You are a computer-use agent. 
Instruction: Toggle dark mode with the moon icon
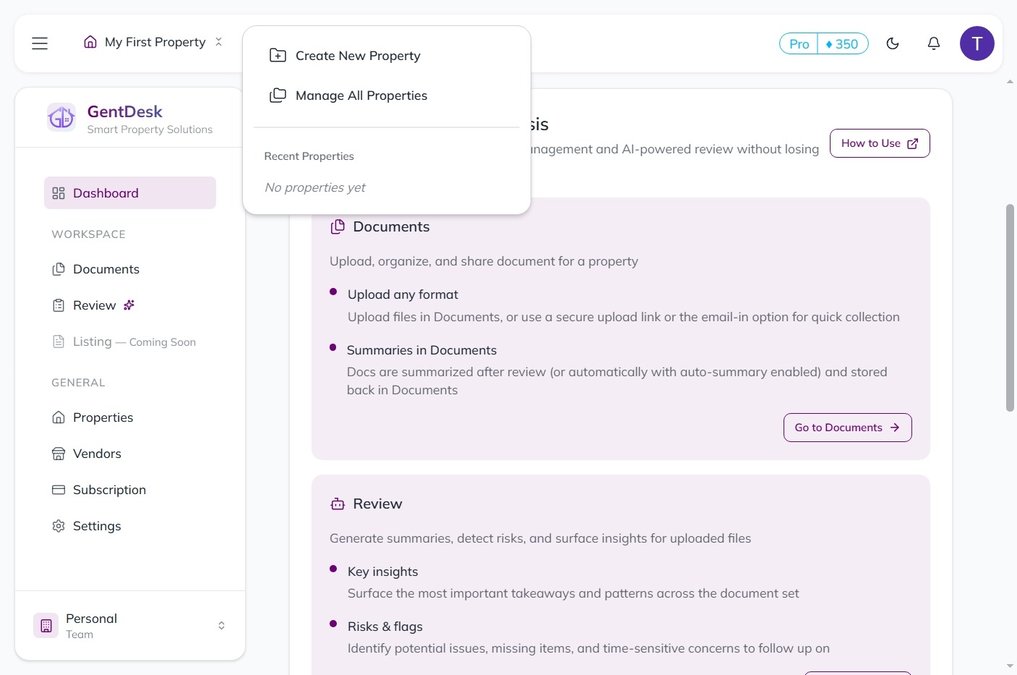pos(891,42)
